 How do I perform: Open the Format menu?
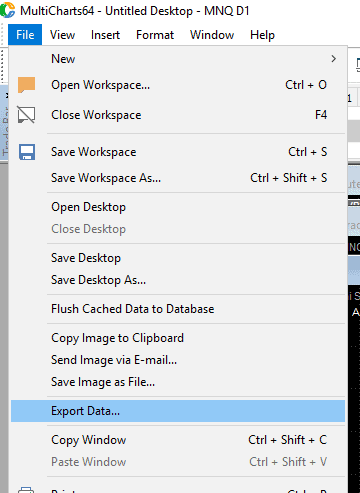[x=155, y=35]
